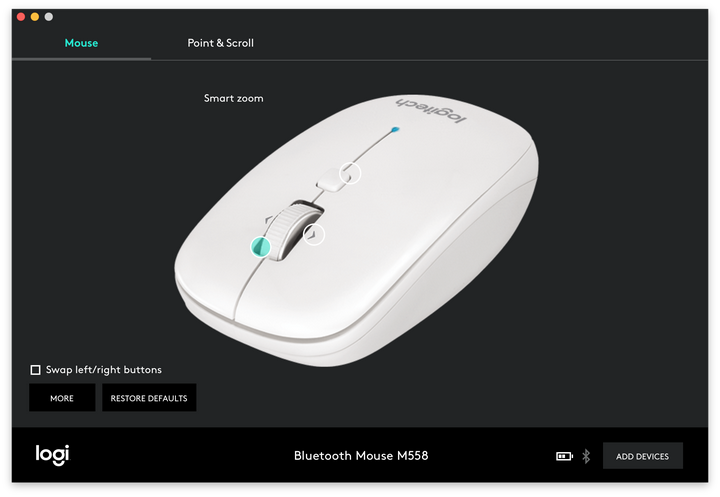The width and height of the screenshot is (720, 497).
Task: Click the wheel tilt-left arrow on the mouse
Action: pos(269,220)
